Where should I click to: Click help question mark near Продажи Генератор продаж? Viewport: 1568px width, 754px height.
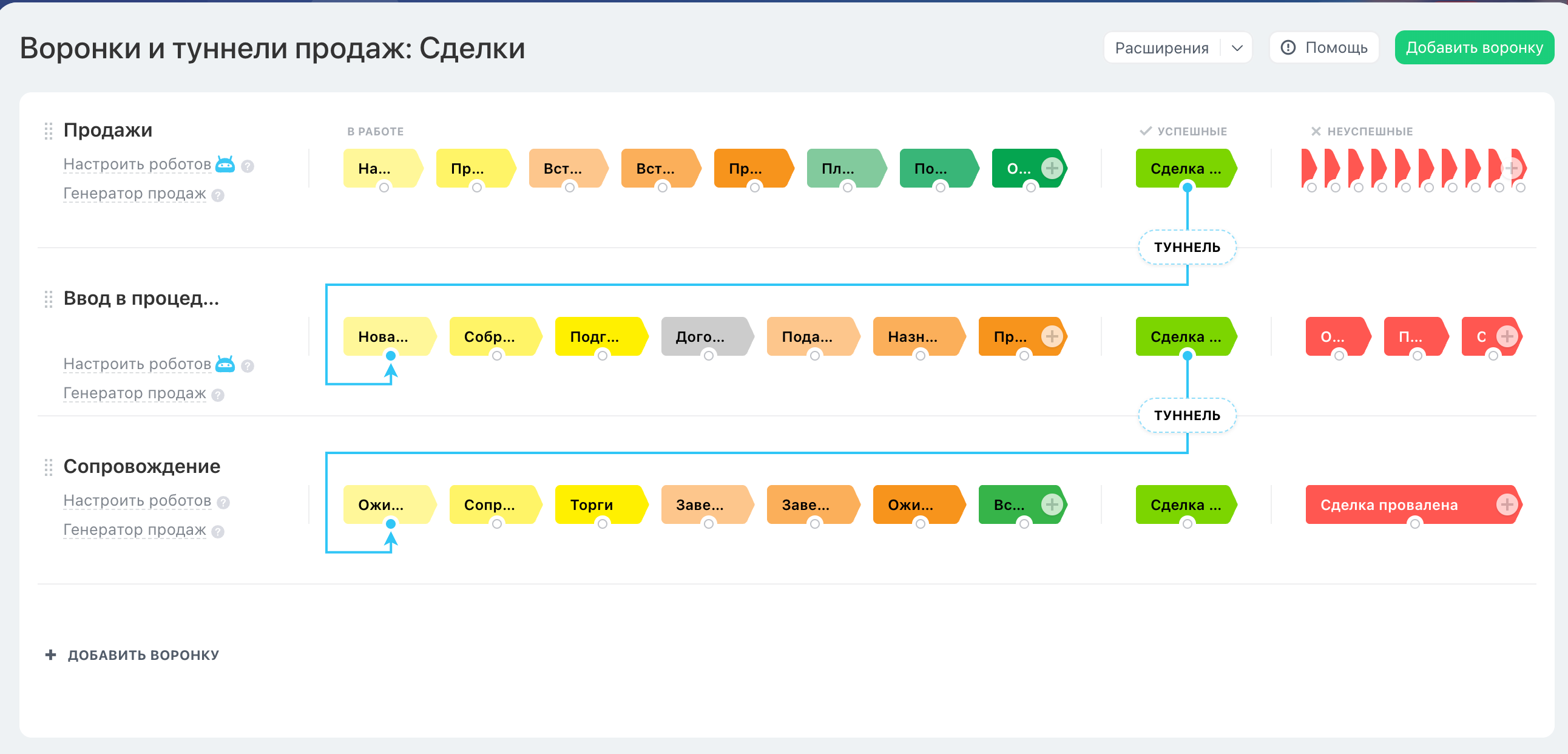pyautogui.click(x=218, y=195)
